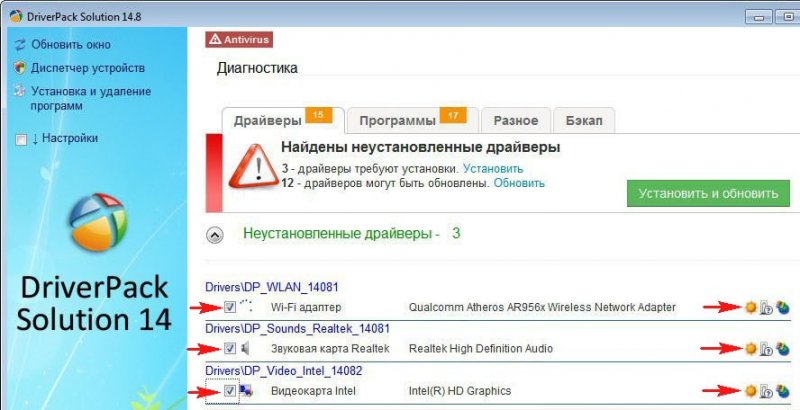
Task: Collapse the Неустановленные драйверы section
Action: pos(215,235)
